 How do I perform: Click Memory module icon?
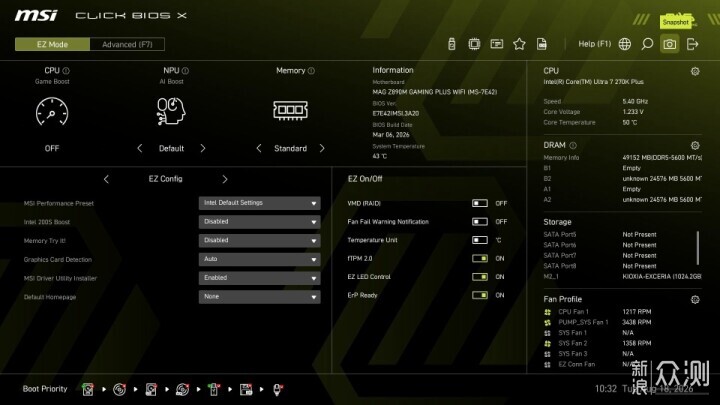290,110
